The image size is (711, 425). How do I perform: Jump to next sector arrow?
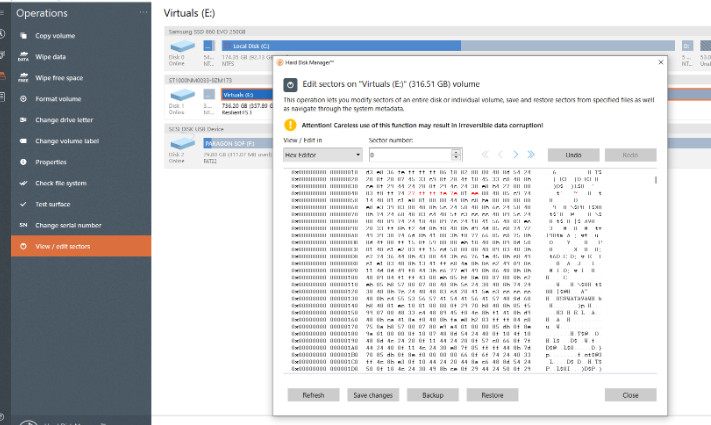click(x=515, y=155)
